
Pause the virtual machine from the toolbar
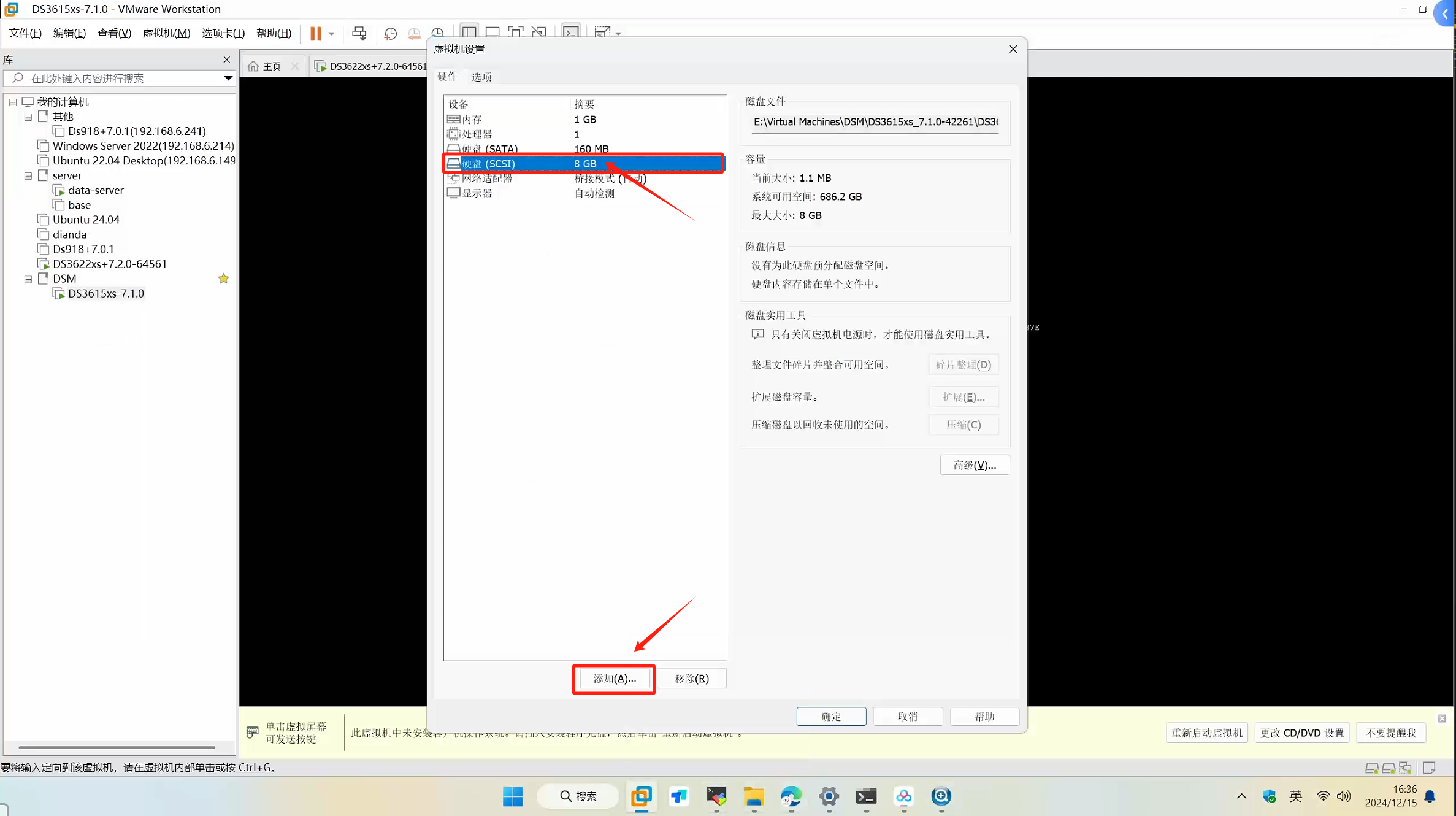[x=316, y=33]
